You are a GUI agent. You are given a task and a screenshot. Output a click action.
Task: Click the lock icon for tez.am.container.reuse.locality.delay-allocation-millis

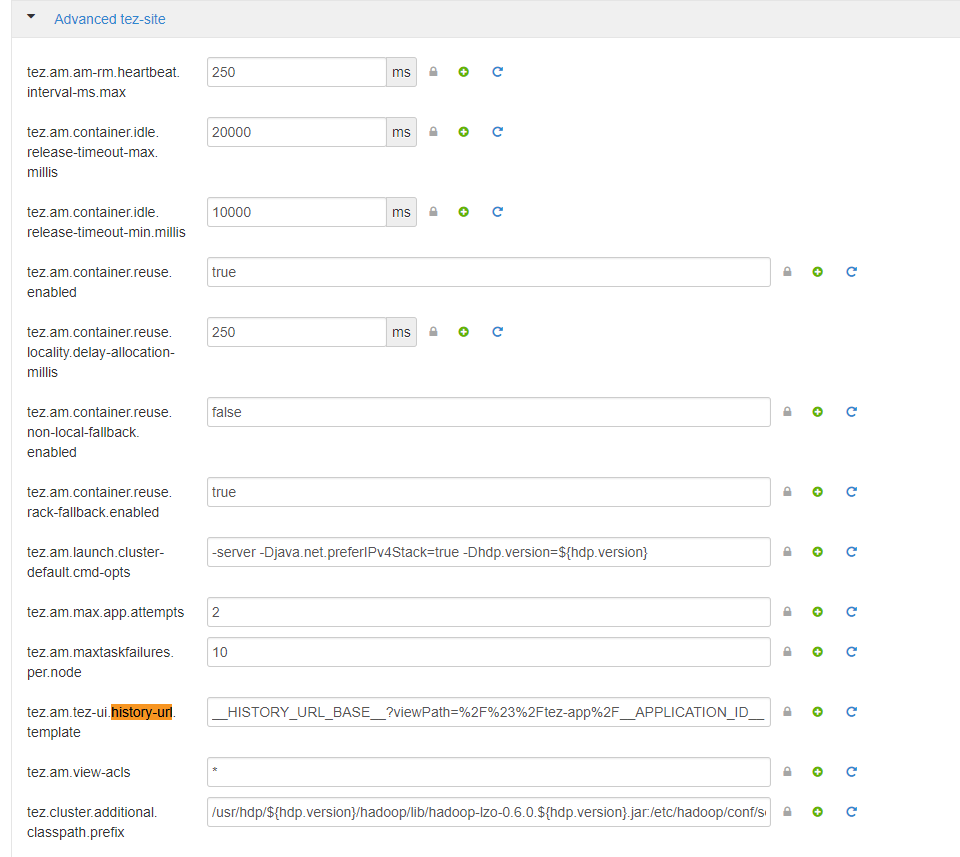point(433,331)
